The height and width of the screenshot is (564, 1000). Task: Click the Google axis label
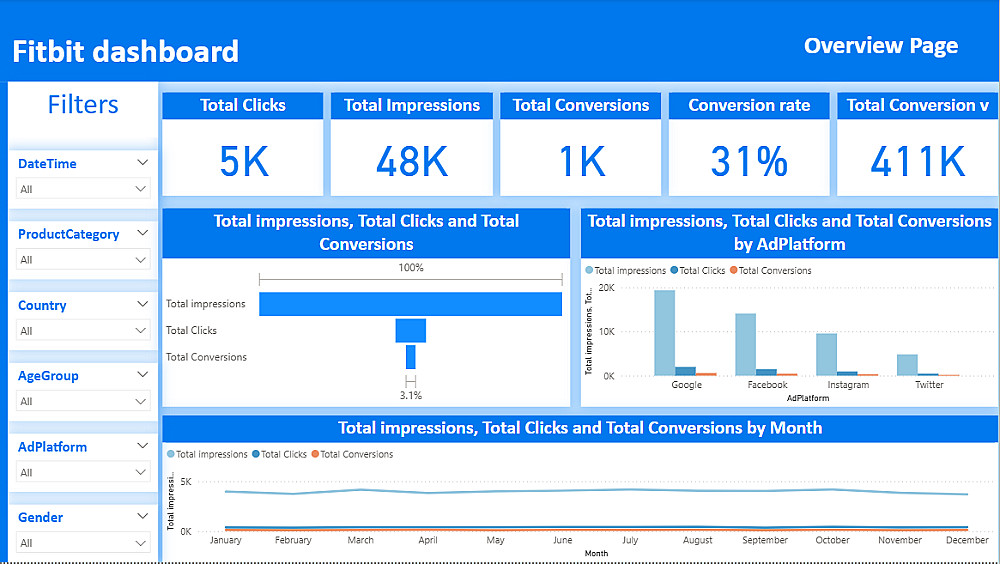(x=686, y=385)
